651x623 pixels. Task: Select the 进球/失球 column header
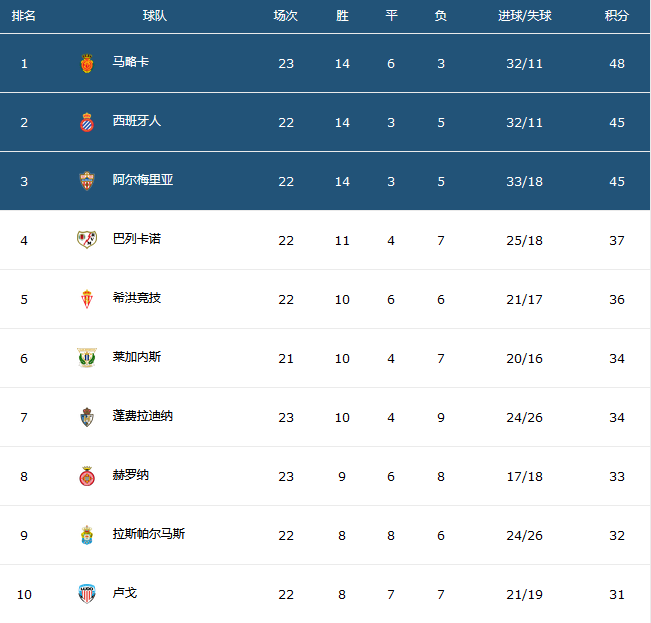(524, 16)
